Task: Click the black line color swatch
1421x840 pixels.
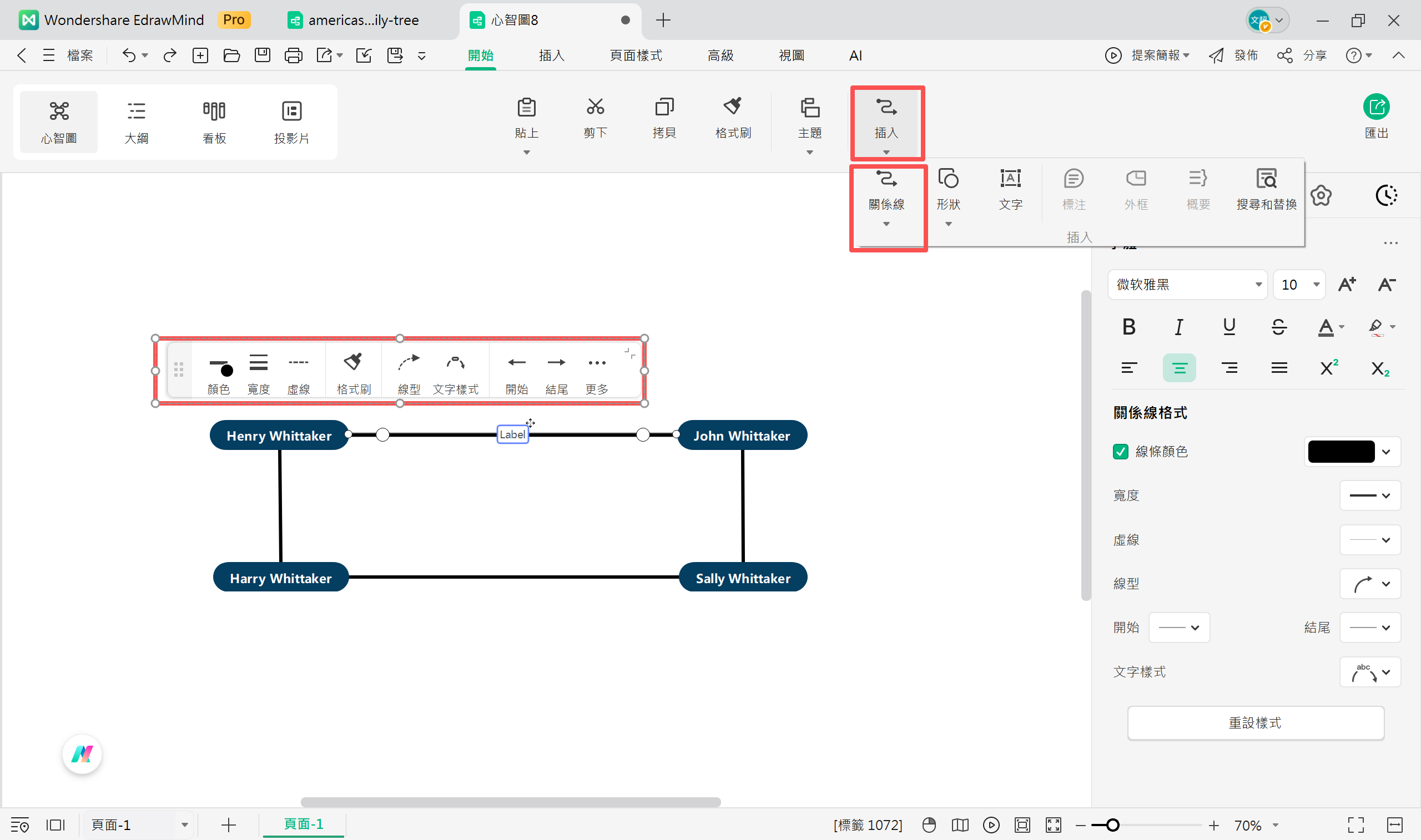Action: [1341, 451]
